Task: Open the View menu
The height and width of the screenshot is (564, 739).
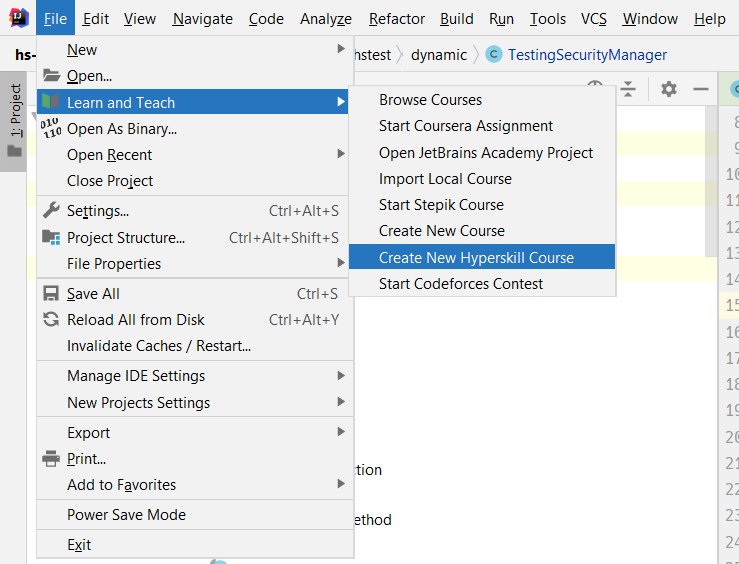Action: click(140, 18)
